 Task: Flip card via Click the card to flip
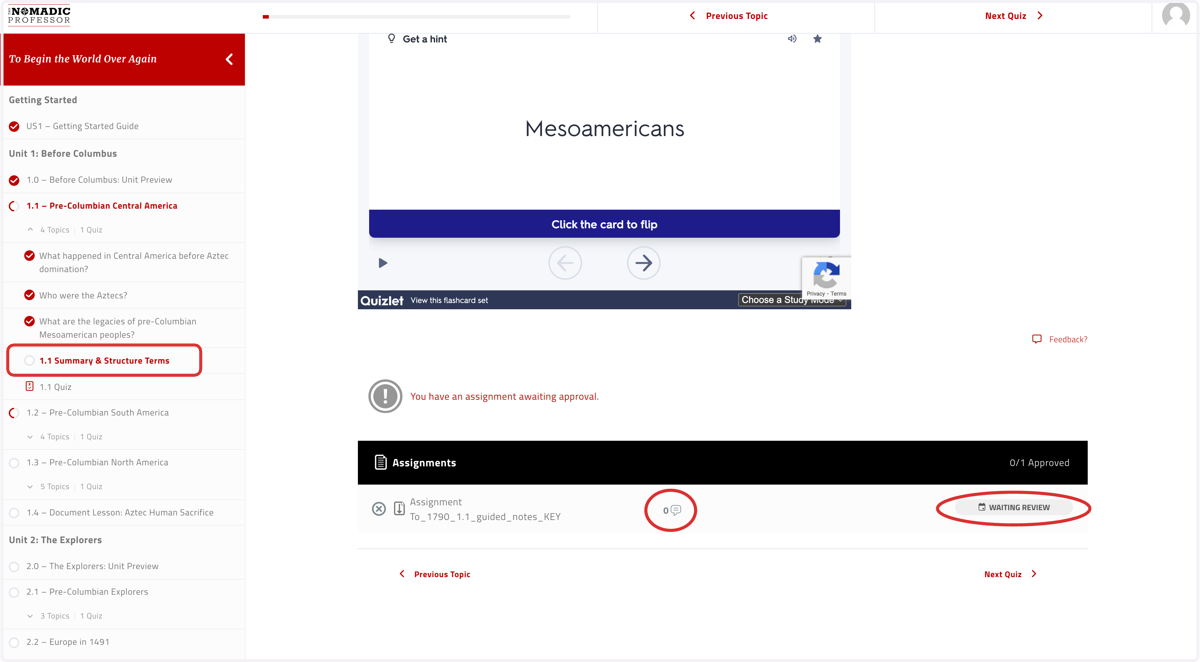[604, 224]
